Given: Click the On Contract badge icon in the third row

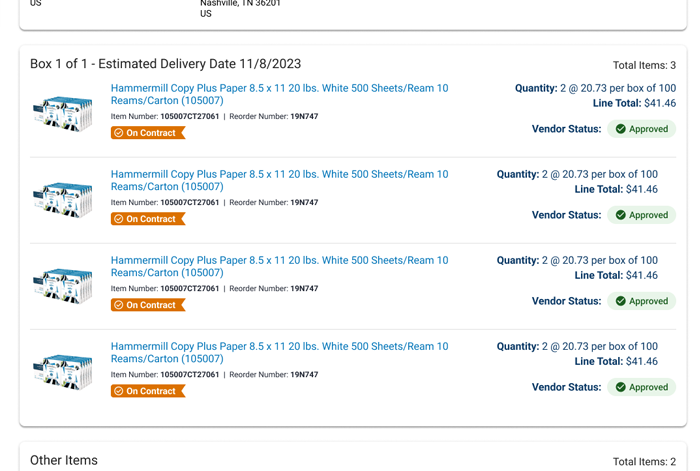Looking at the screenshot, I should pyautogui.click(x=119, y=305).
